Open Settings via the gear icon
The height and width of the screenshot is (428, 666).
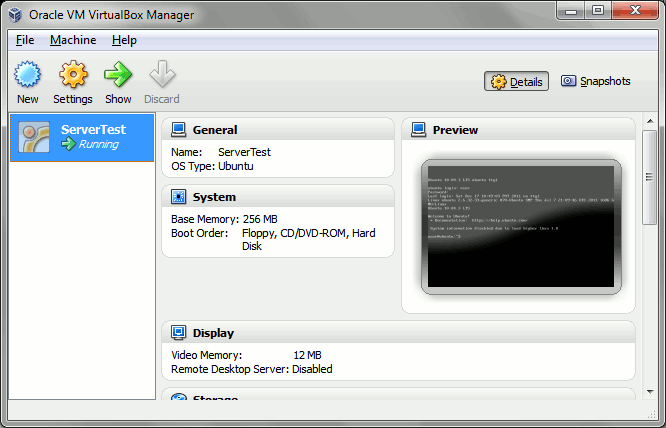pyautogui.click(x=73, y=74)
